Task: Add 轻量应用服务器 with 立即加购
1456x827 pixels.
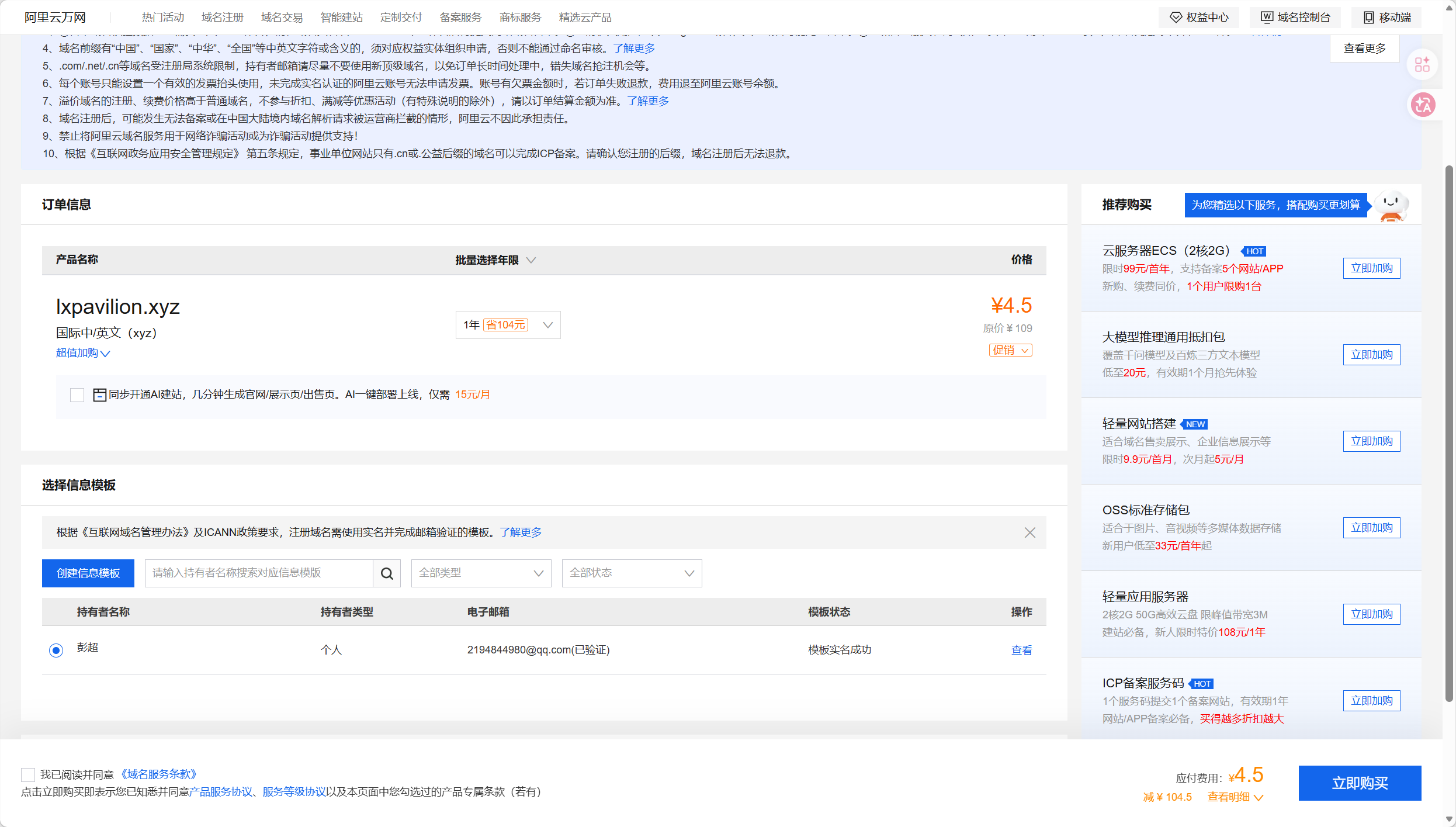Action: coord(1371,614)
